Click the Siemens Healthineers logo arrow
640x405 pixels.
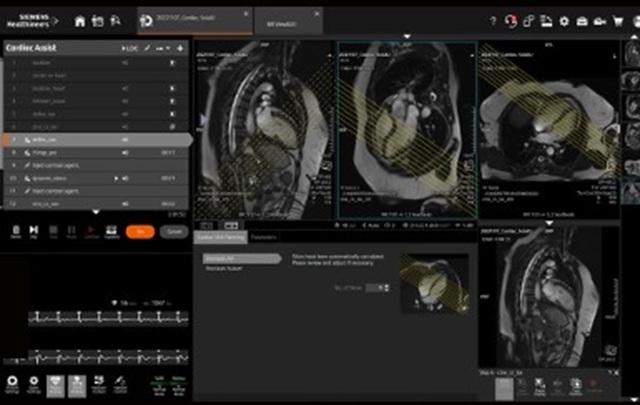56,20
